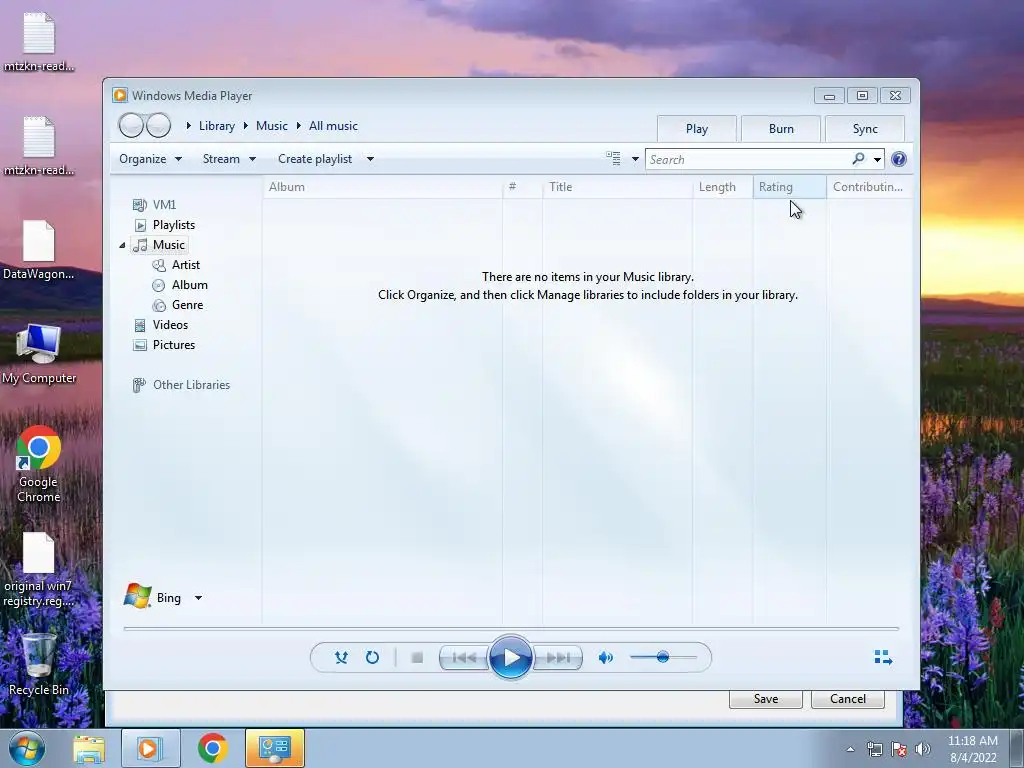Select Google Chrome desktop shortcut
The height and width of the screenshot is (768, 1024).
pyautogui.click(x=39, y=464)
